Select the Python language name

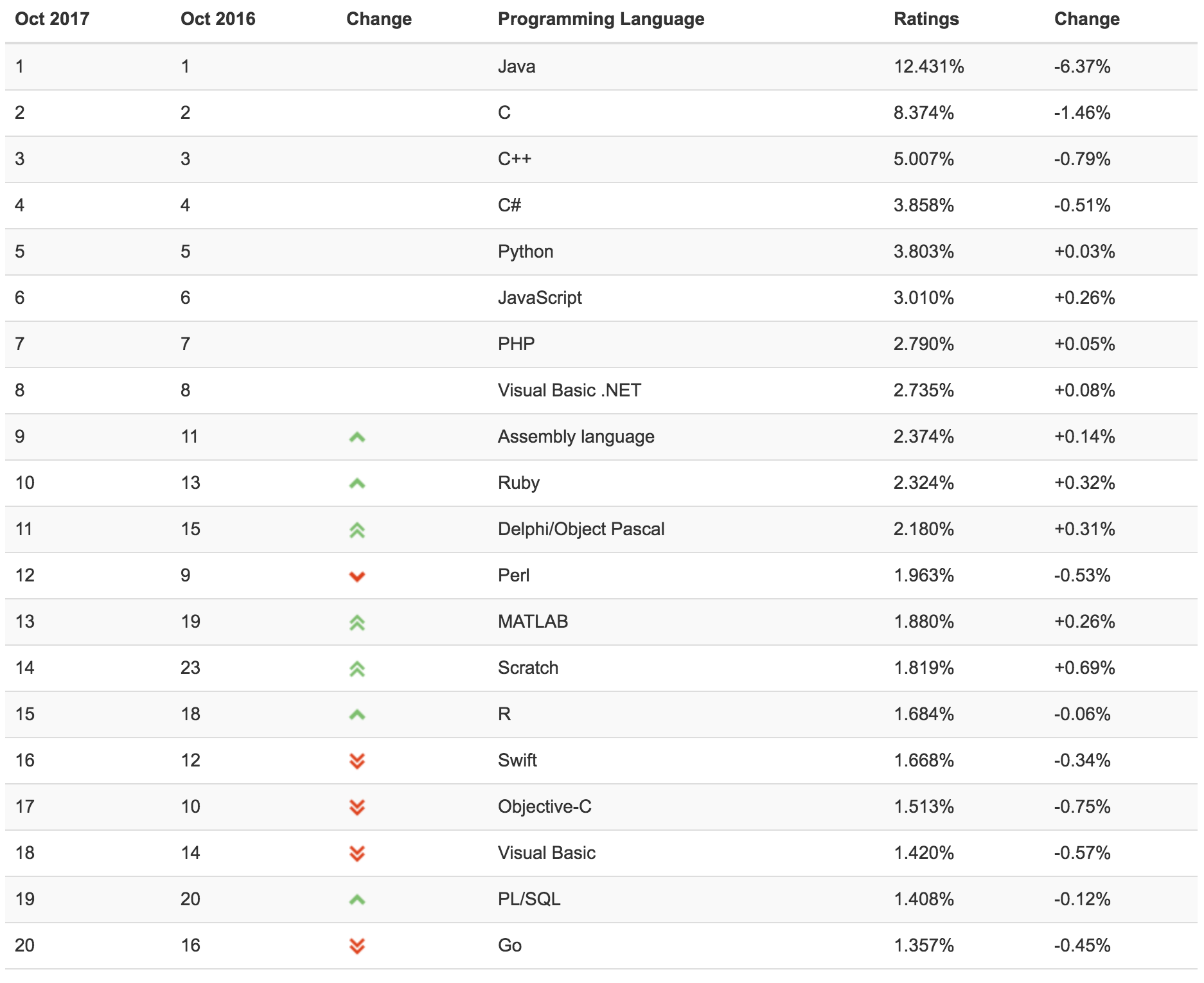tap(526, 252)
